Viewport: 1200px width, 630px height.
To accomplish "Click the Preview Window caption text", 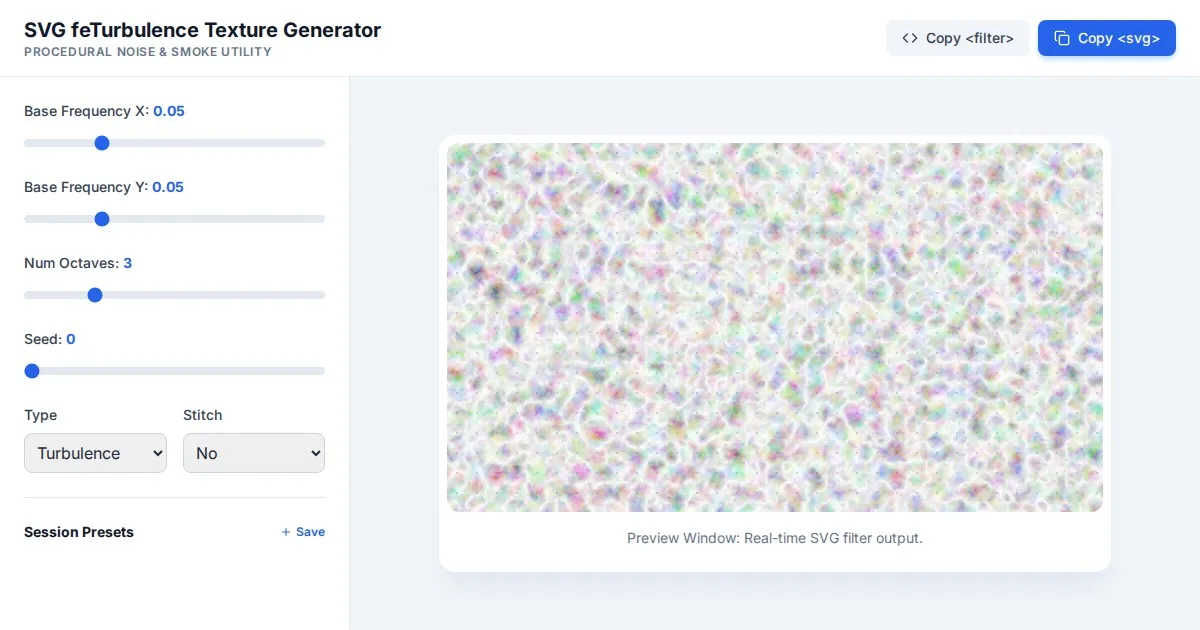I will pos(774,538).
